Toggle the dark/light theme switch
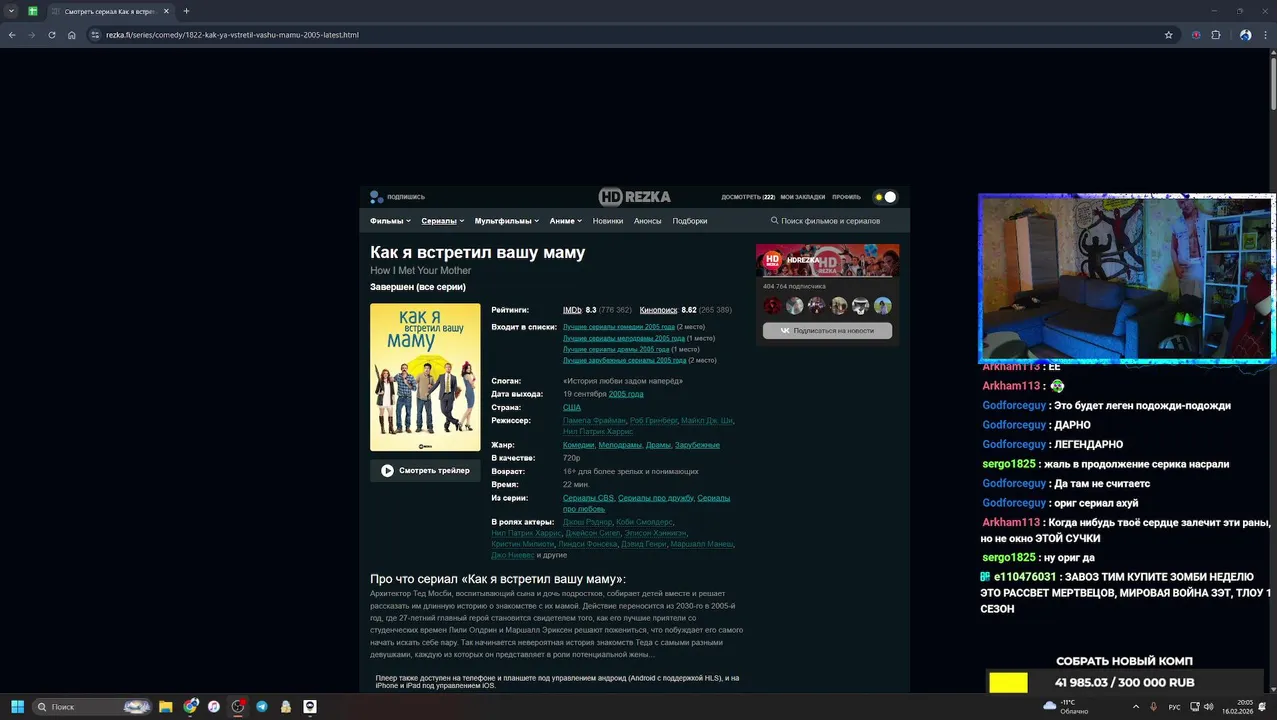Viewport: 1277px width, 720px height. [x=884, y=197]
